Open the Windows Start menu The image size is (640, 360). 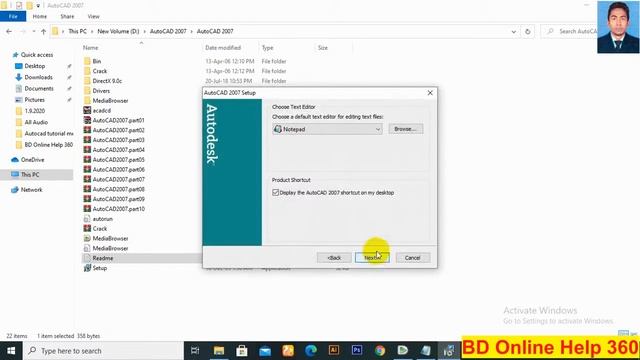click(11, 351)
